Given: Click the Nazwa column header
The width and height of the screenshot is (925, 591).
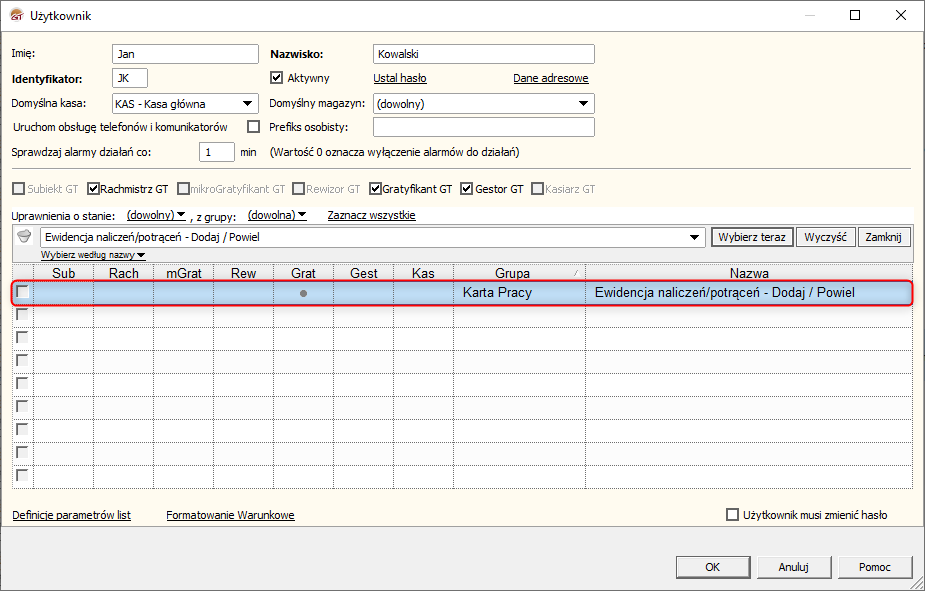Looking at the screenshot, I should (749, 273).
